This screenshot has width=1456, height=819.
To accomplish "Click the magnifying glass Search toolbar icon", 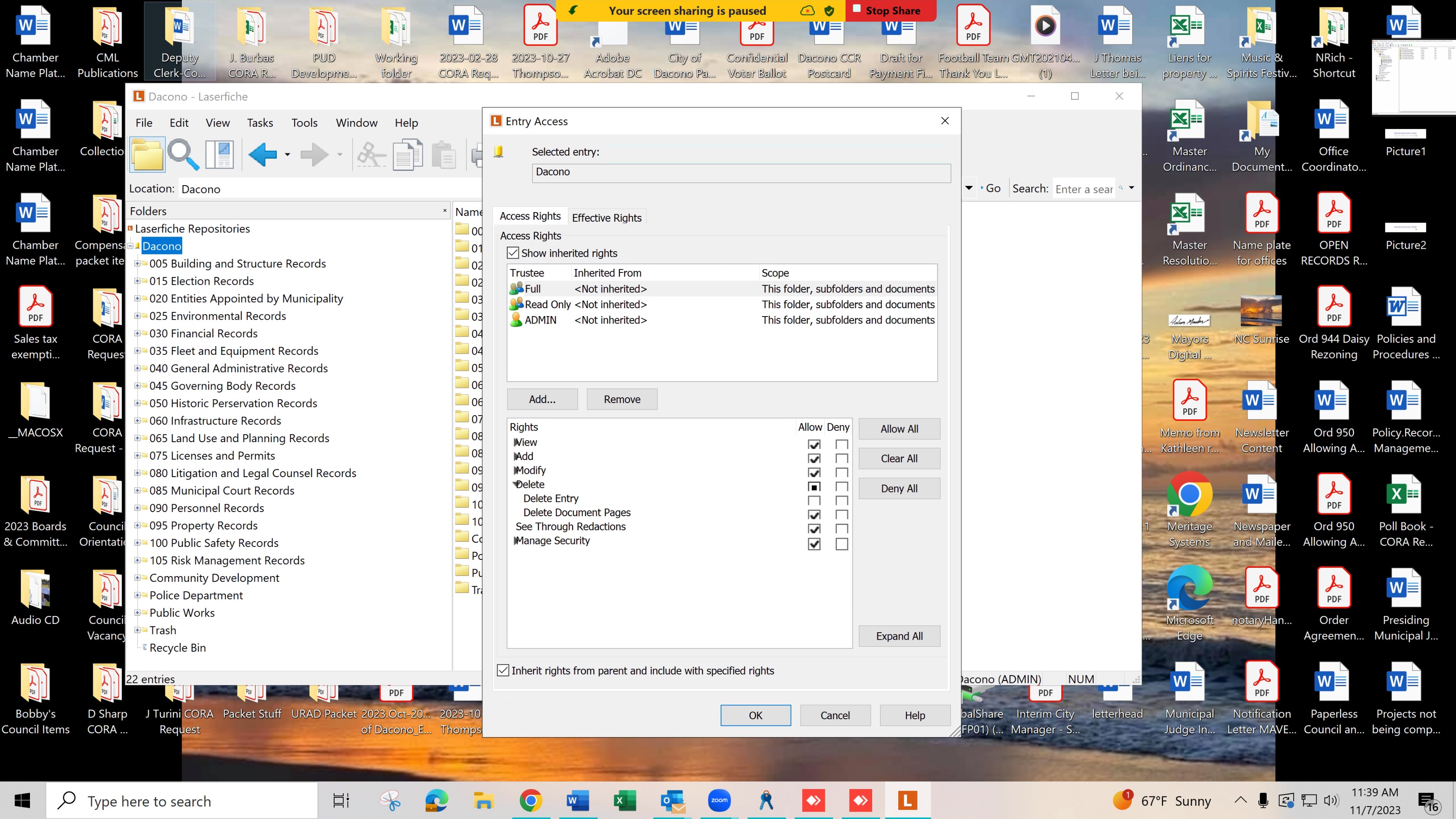I will (x=183, y=153).
